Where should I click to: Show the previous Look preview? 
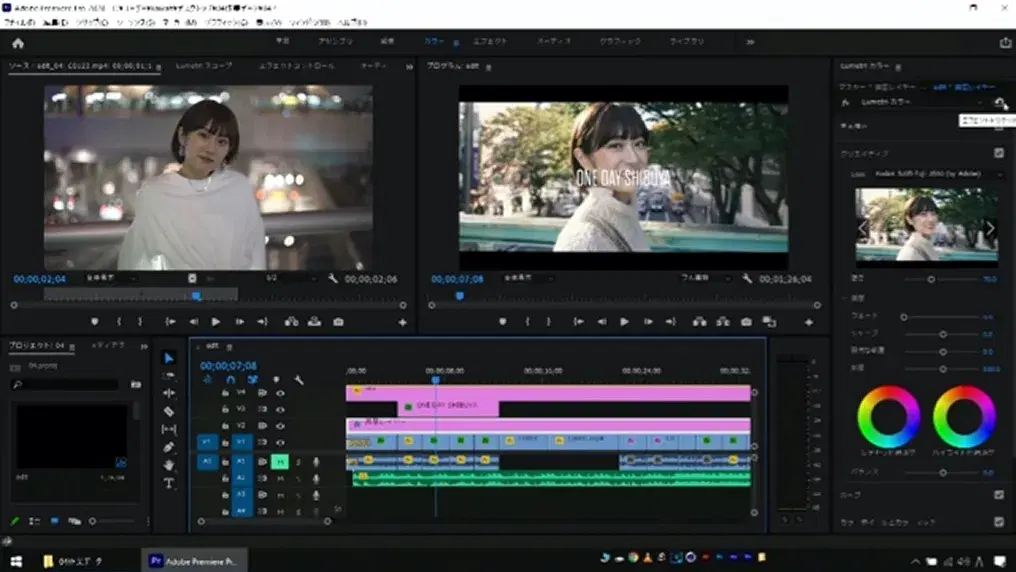tap(862, 228)
